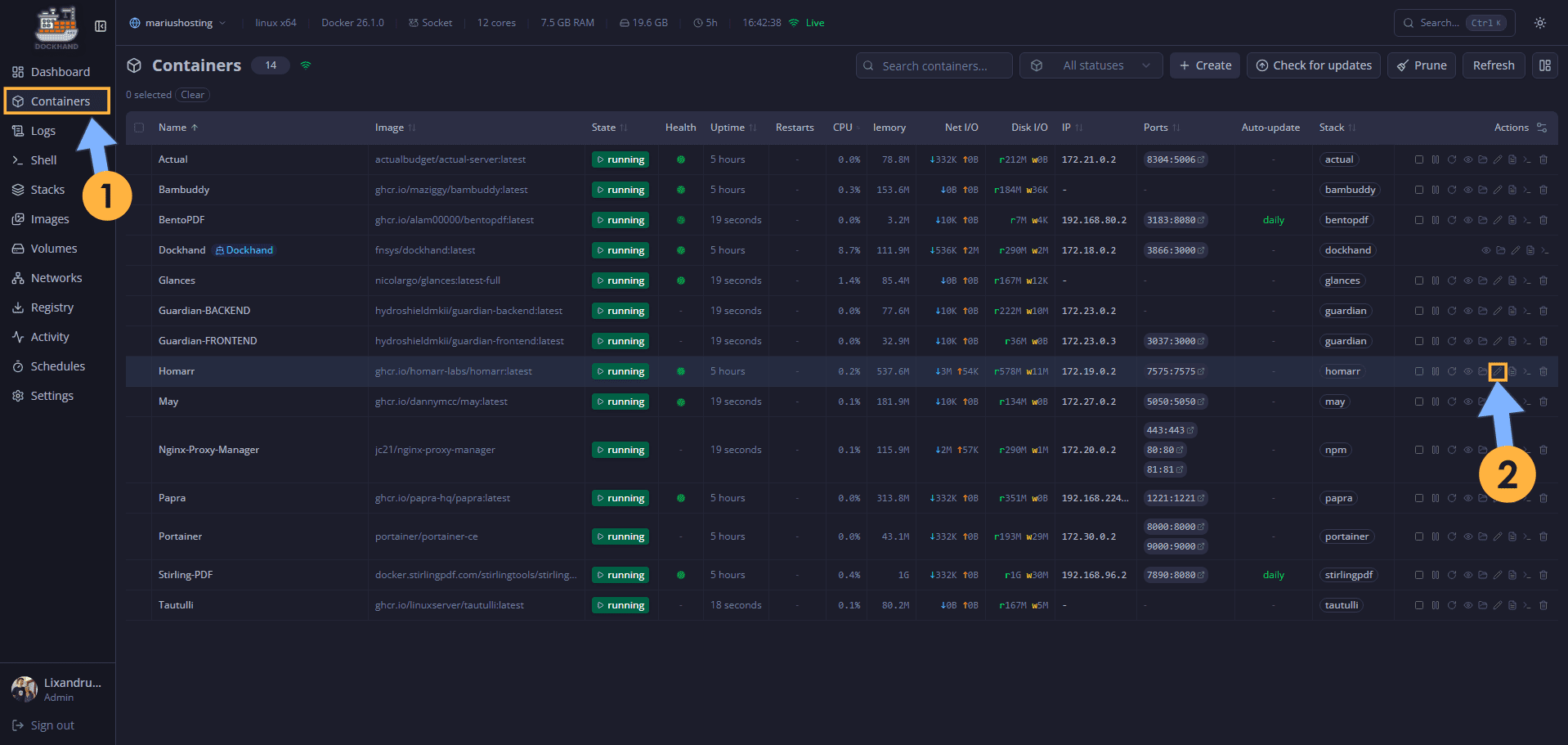The image size is (1568, 745).
Task: View logs for the Glances container
Action: [x=1513, y=280]
